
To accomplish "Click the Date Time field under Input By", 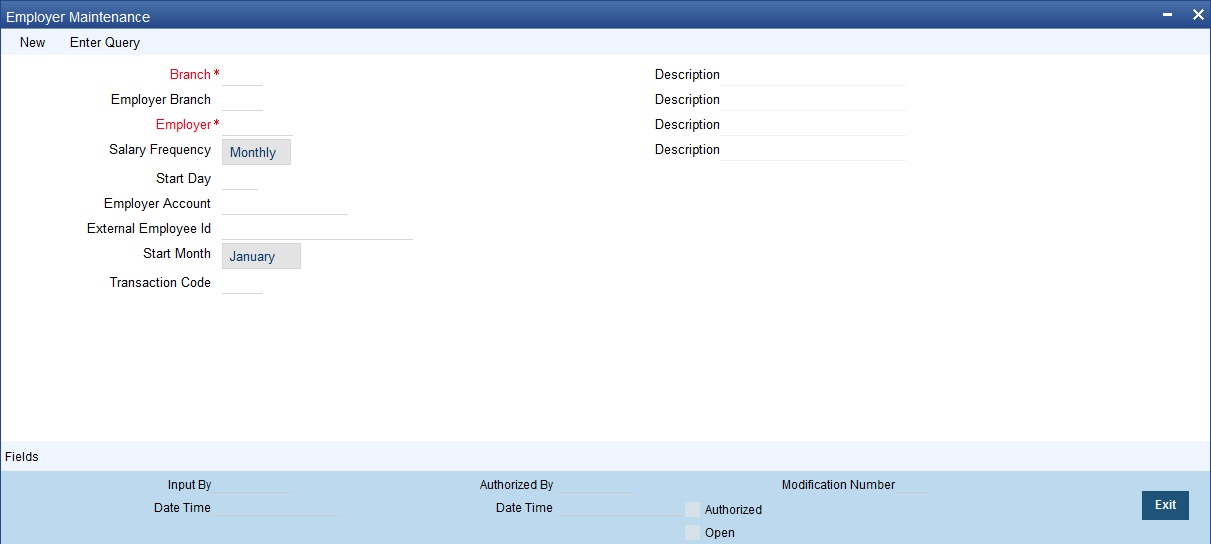I will point(278,508).
